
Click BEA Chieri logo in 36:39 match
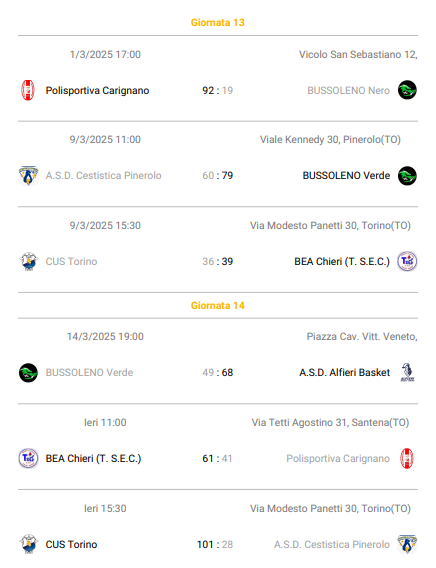point(407,261)
